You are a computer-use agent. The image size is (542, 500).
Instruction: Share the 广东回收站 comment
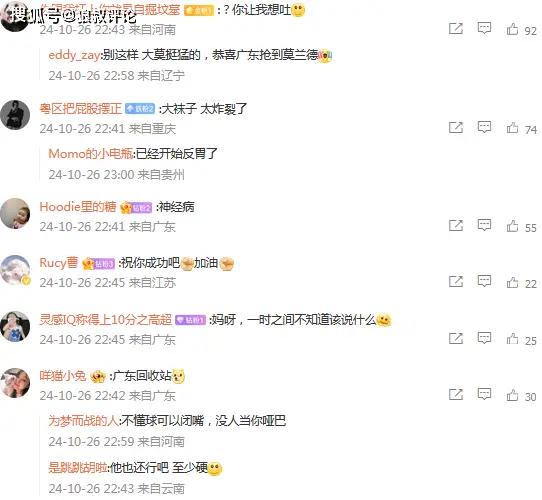point(456,395)
